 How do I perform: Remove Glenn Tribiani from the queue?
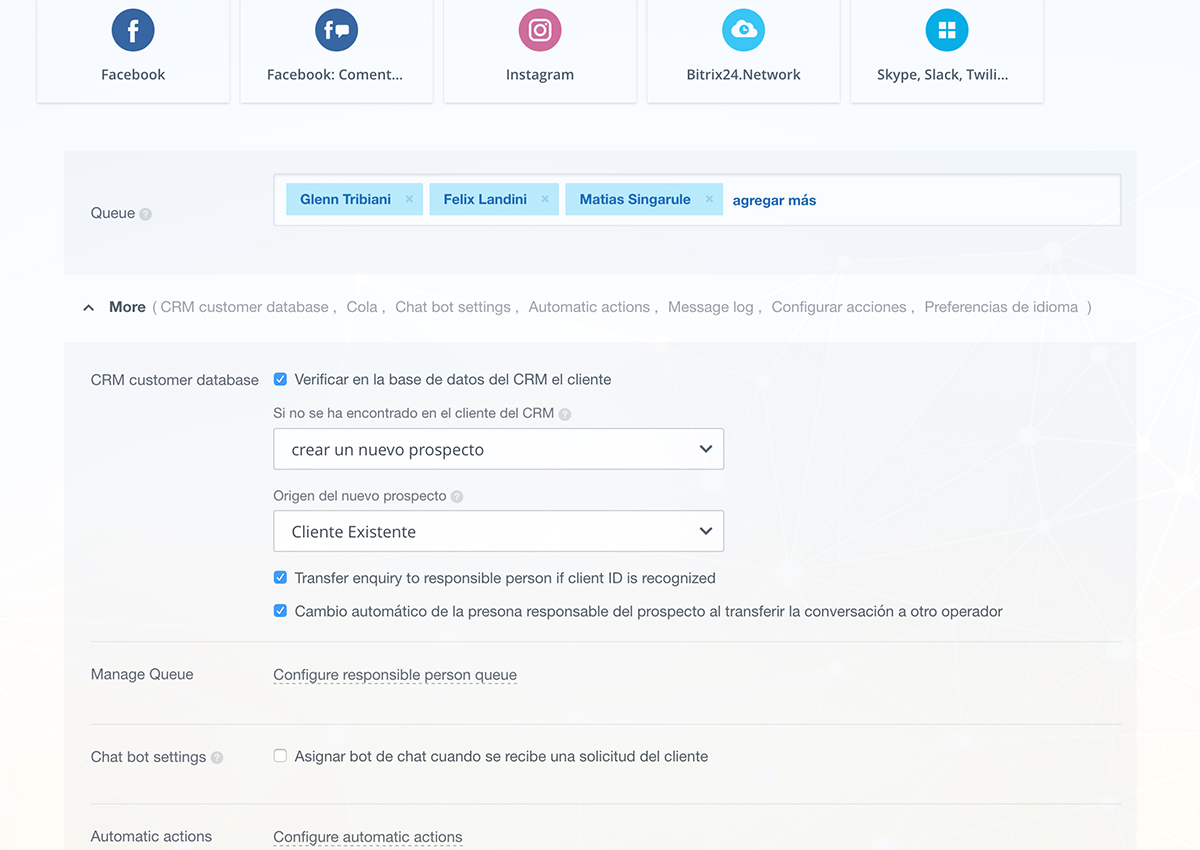click(409, 200)
